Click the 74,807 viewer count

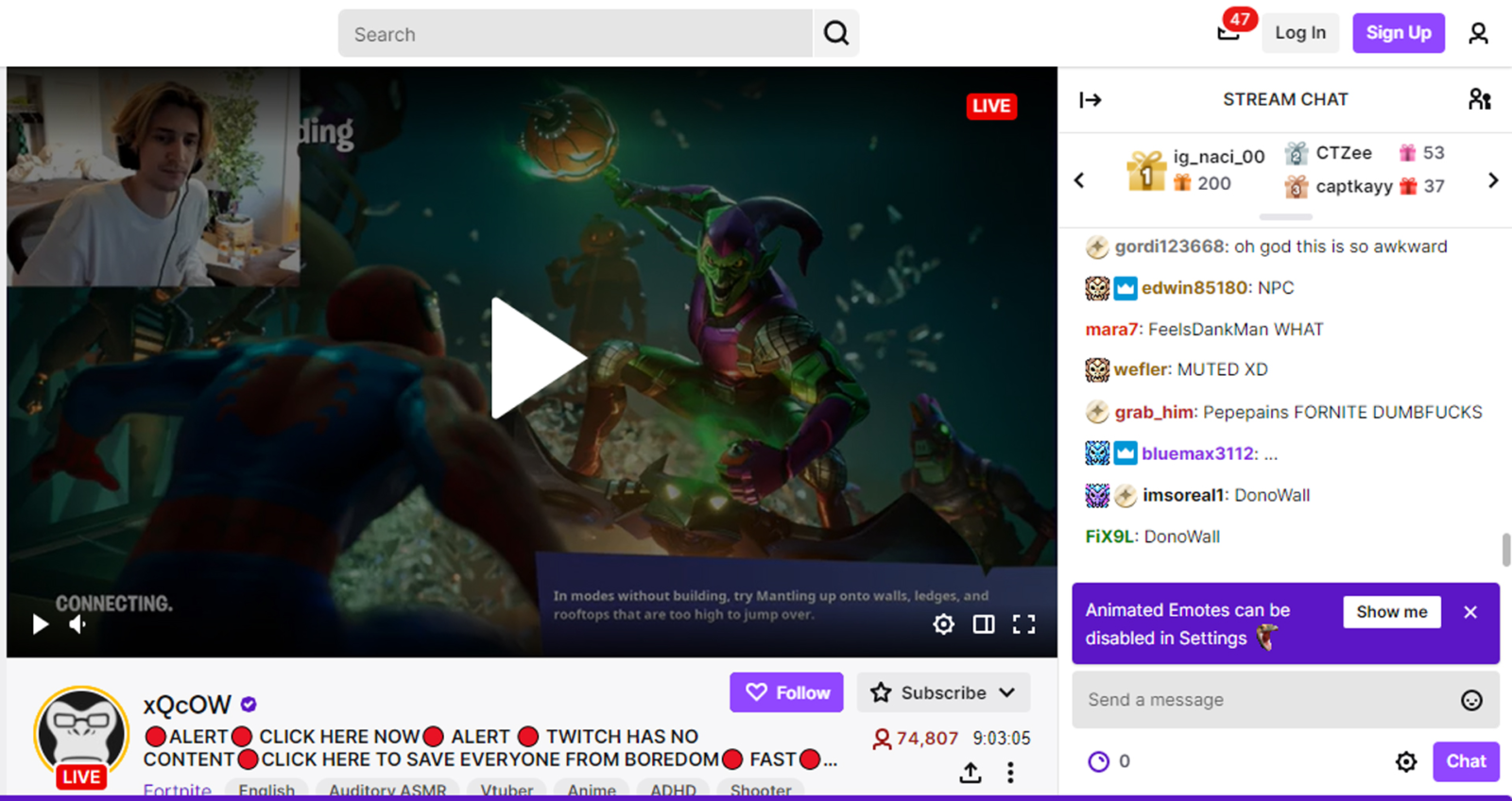click(x=916, y=739)
